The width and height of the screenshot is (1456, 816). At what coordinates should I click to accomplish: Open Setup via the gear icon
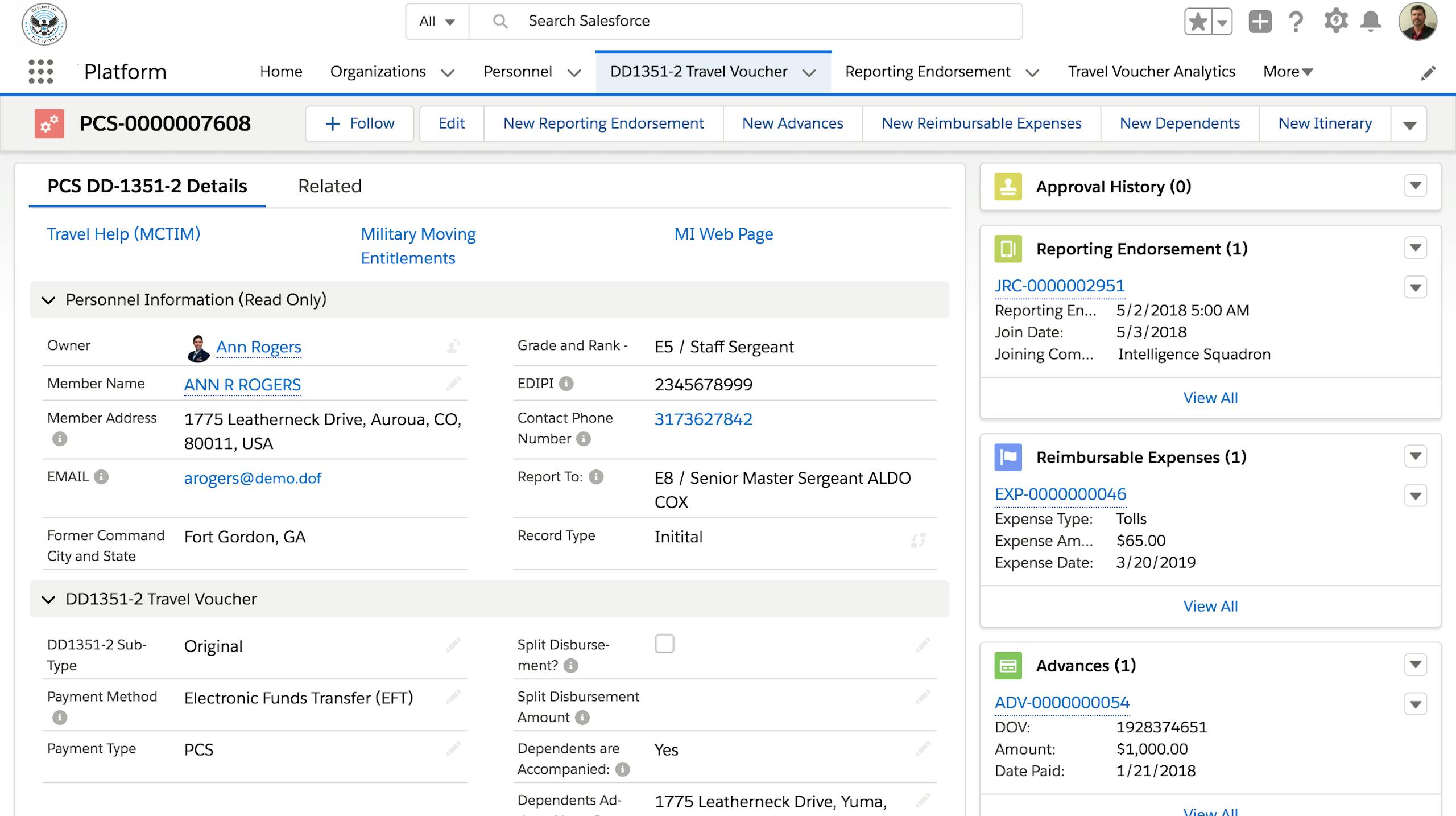pos(1335,21)
